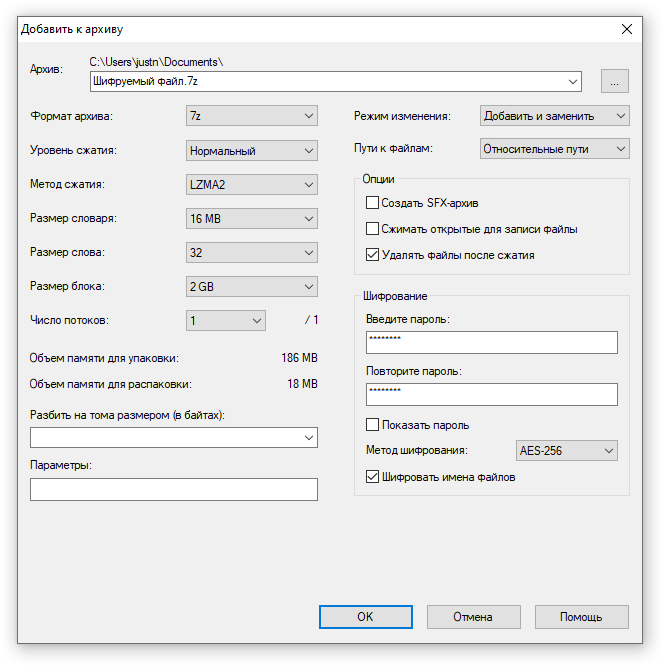Click the C:\Users\justn\Documents\ path text
Image resolution: width=664 pixels, height=666 pixels.
click(156, 62)
